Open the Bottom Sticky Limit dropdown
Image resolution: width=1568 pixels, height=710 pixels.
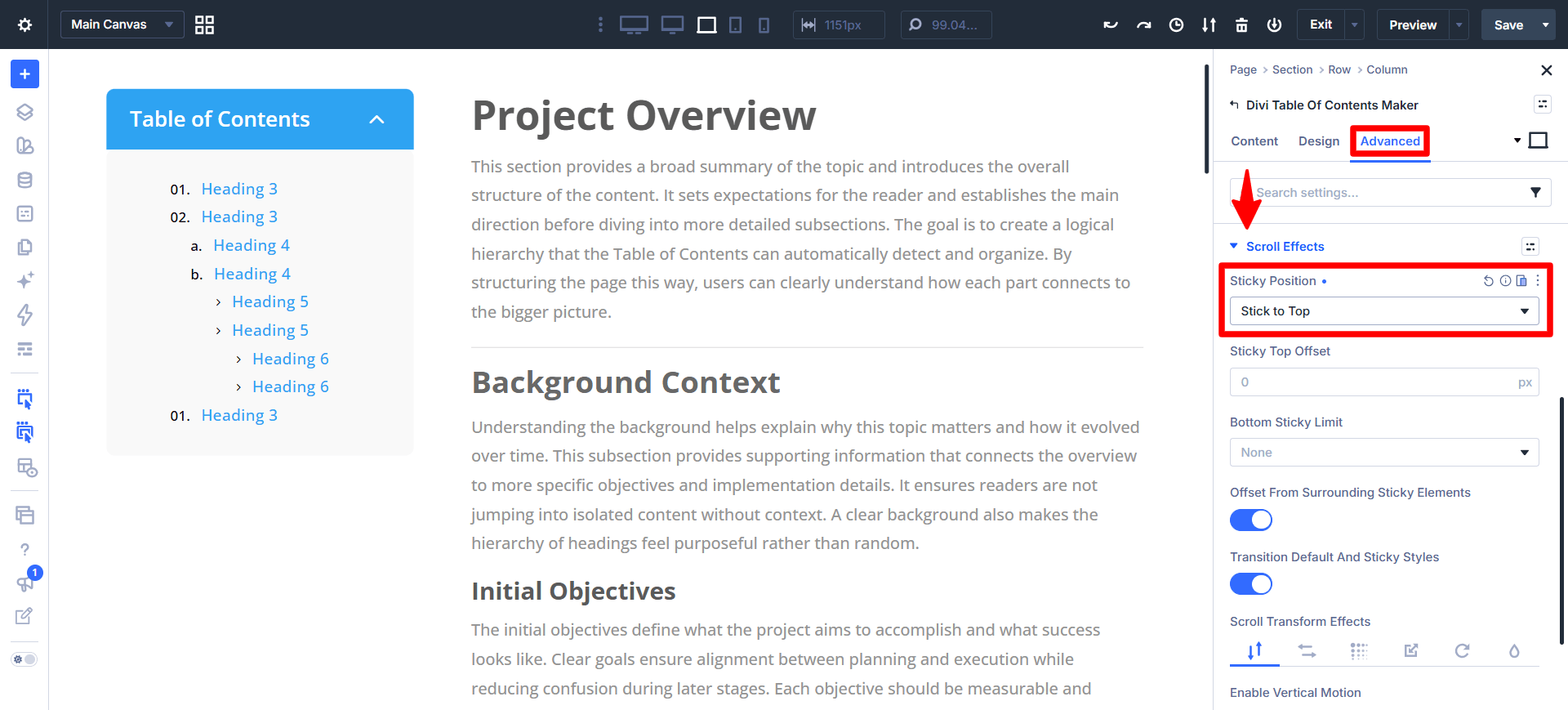(x=1384, y=453)
